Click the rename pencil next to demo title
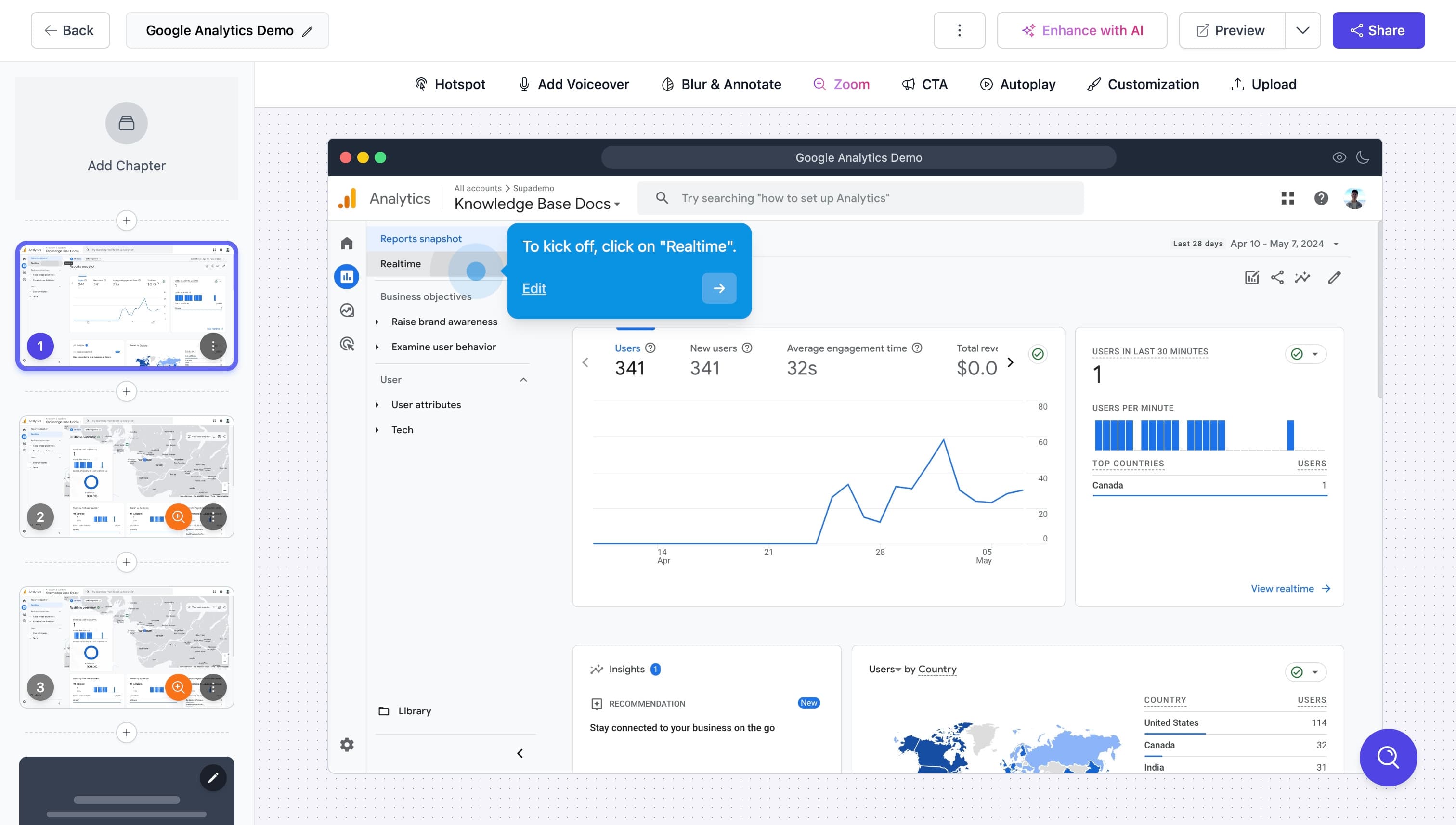 click(307, 31)
